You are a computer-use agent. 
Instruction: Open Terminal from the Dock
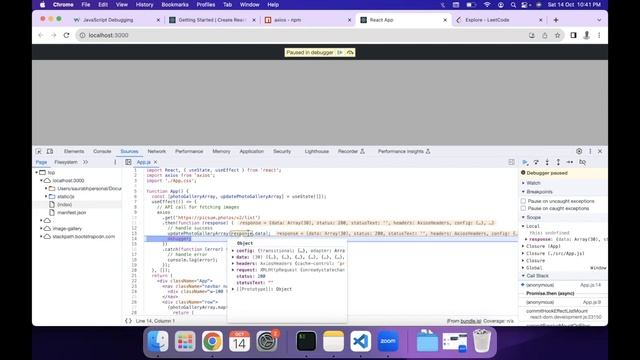(x=306, y=341)
